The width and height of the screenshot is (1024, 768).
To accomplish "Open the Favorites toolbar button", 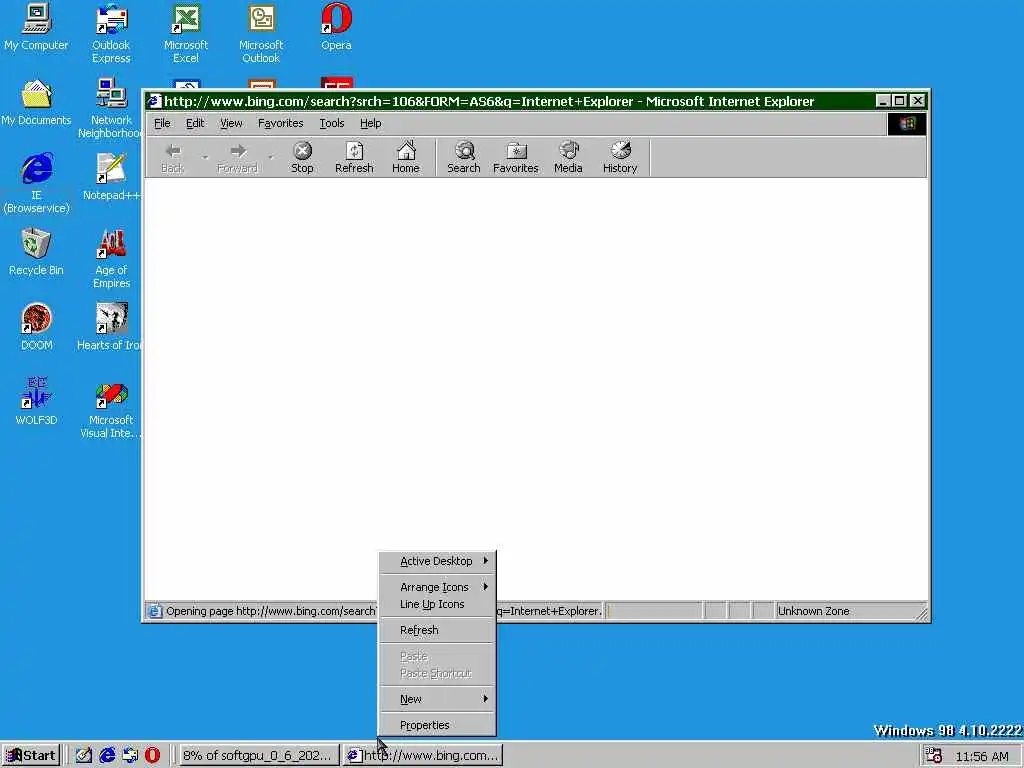I will click(515, 157).
